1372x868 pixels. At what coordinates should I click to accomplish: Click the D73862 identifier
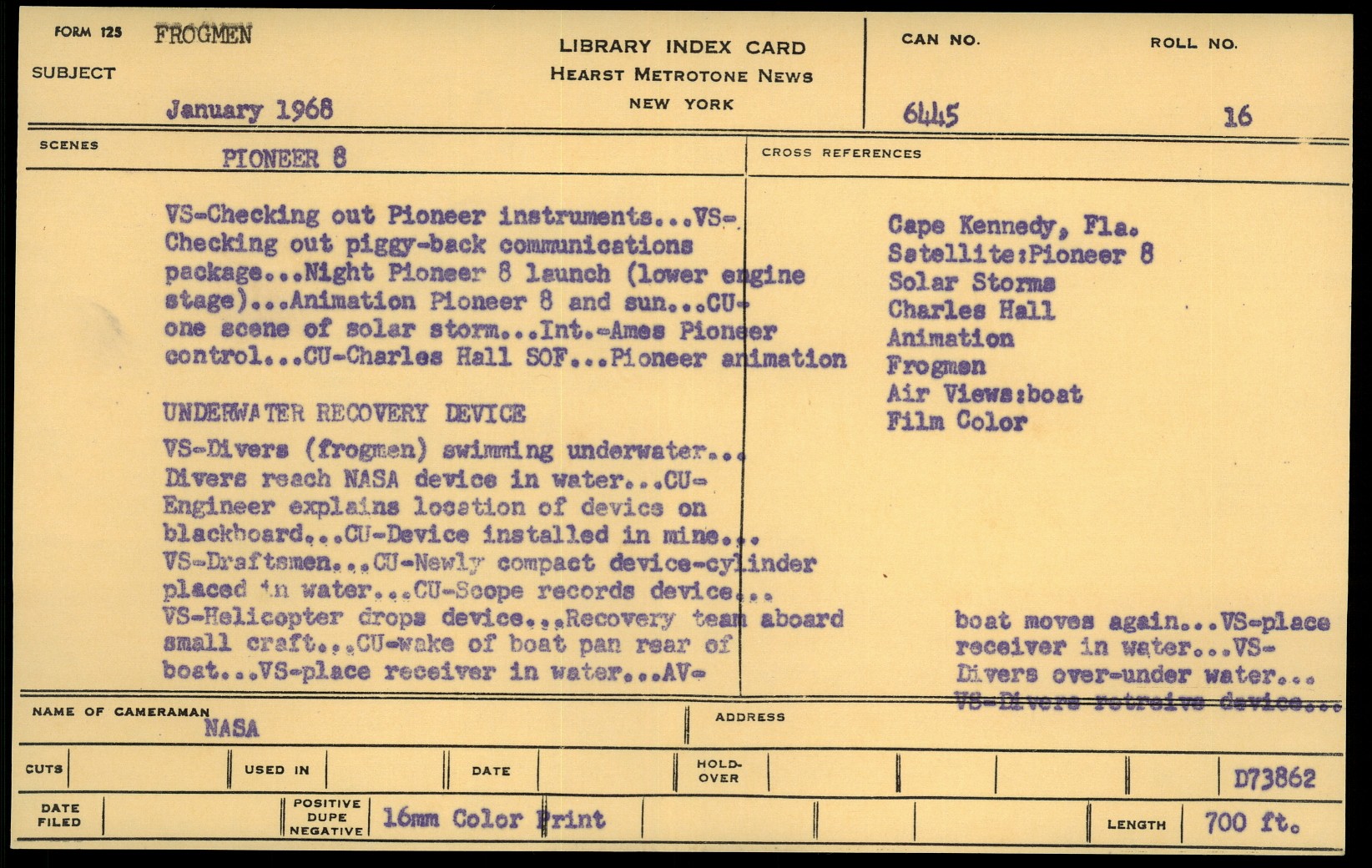(1274, 779)
